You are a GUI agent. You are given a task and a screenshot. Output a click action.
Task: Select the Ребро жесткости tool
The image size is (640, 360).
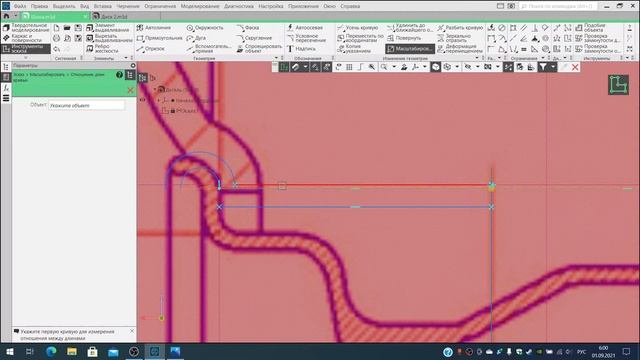pos(102,49)
